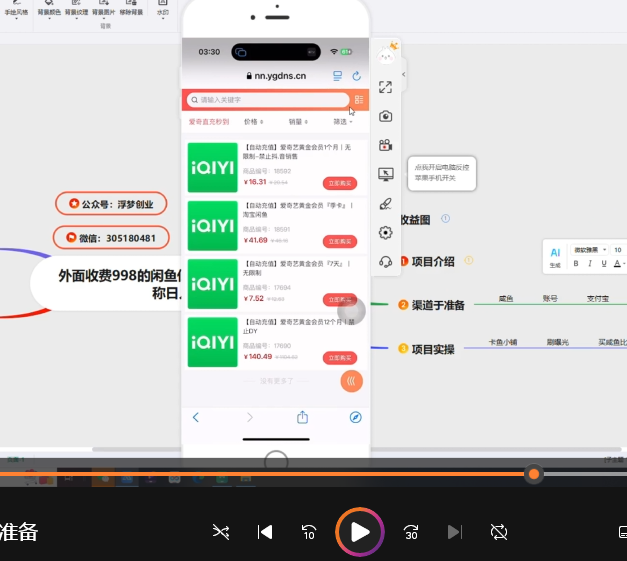Click the rabbit avatar with crown
The height and width of the screenshot is (561, 627).
[387, 54]
